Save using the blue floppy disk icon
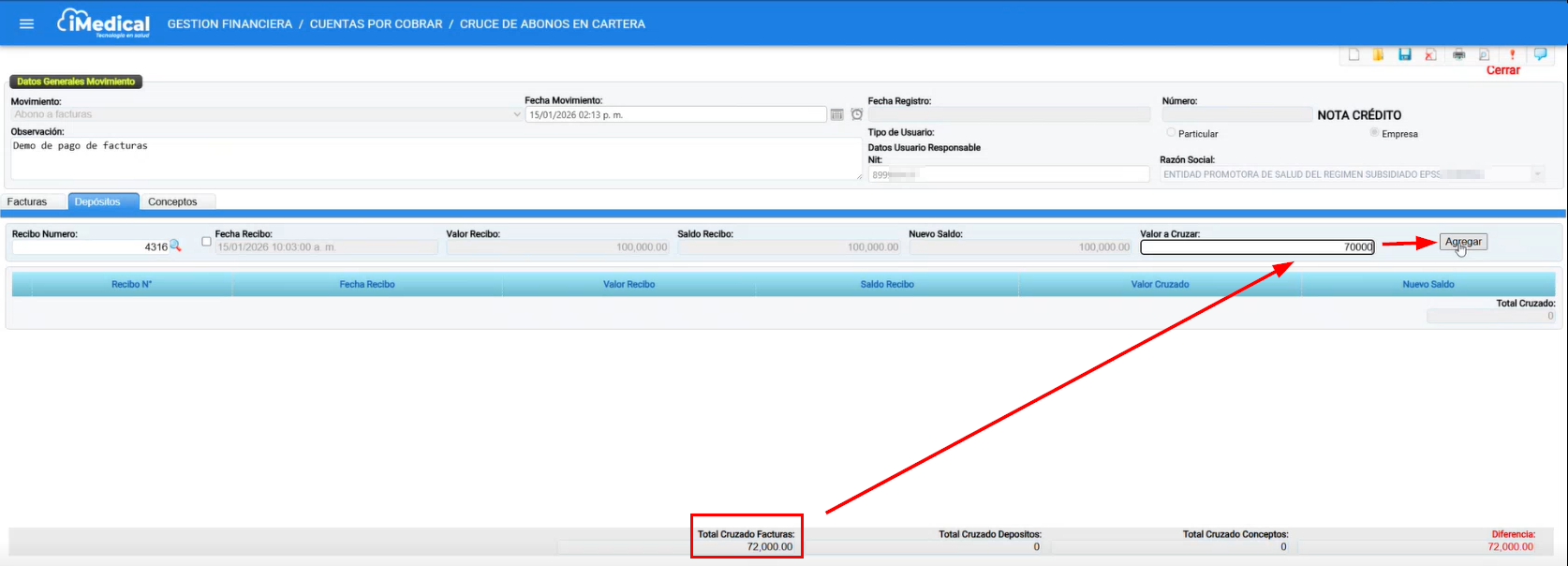1568x566 pixels. coord(1405,54)
